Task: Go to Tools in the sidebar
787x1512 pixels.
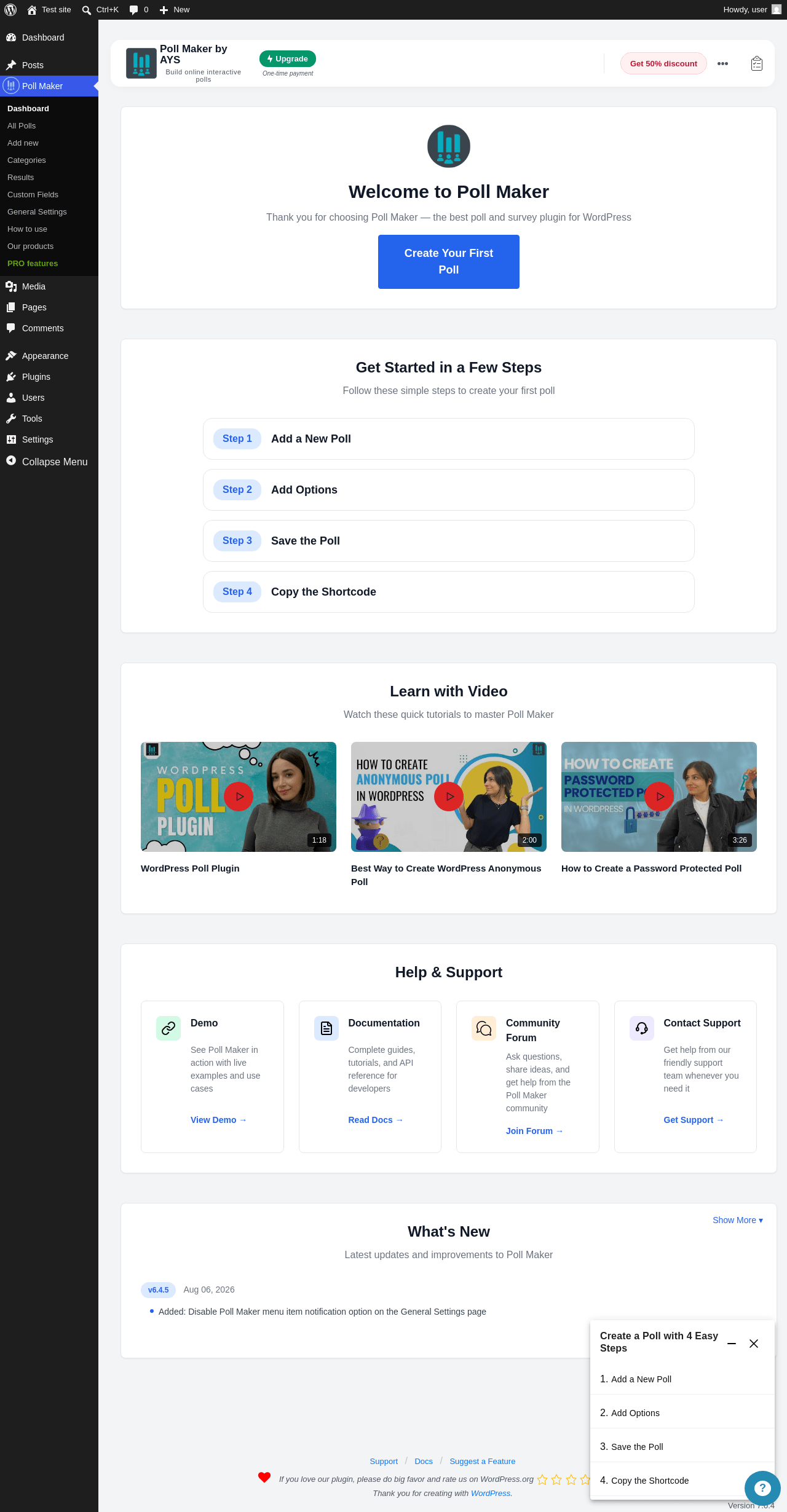Action: (x=49, y=419)
